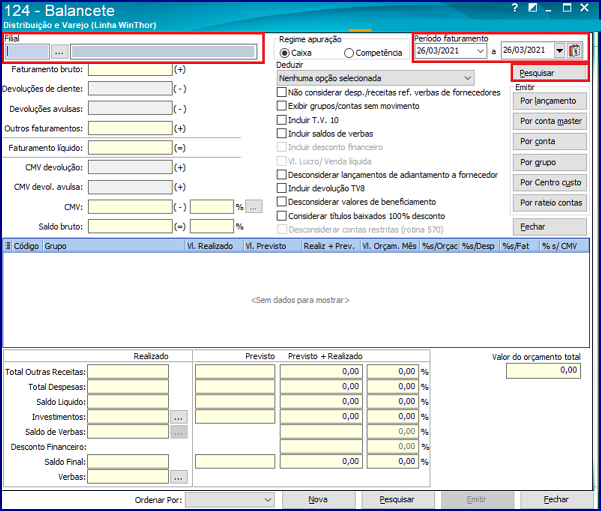
Task: Click the %s/Fat column header
Action: (520, 246)
